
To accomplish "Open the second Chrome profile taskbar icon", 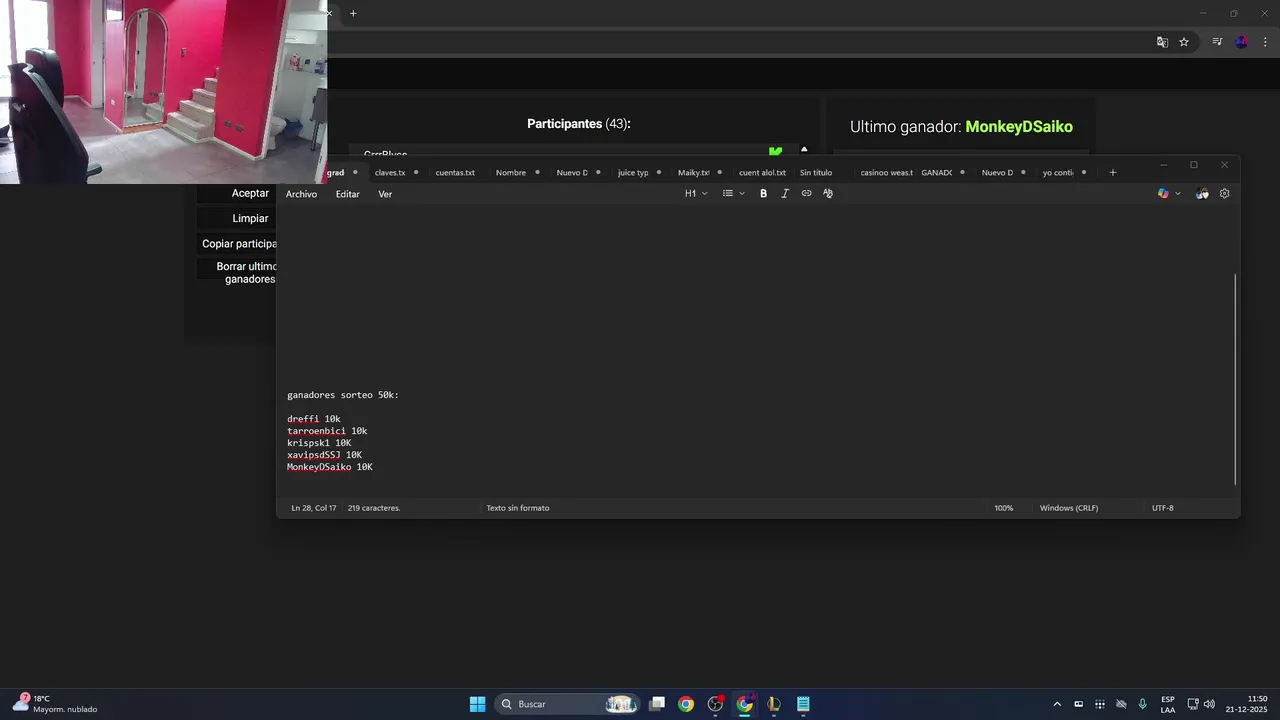I will tap(745, 704).
